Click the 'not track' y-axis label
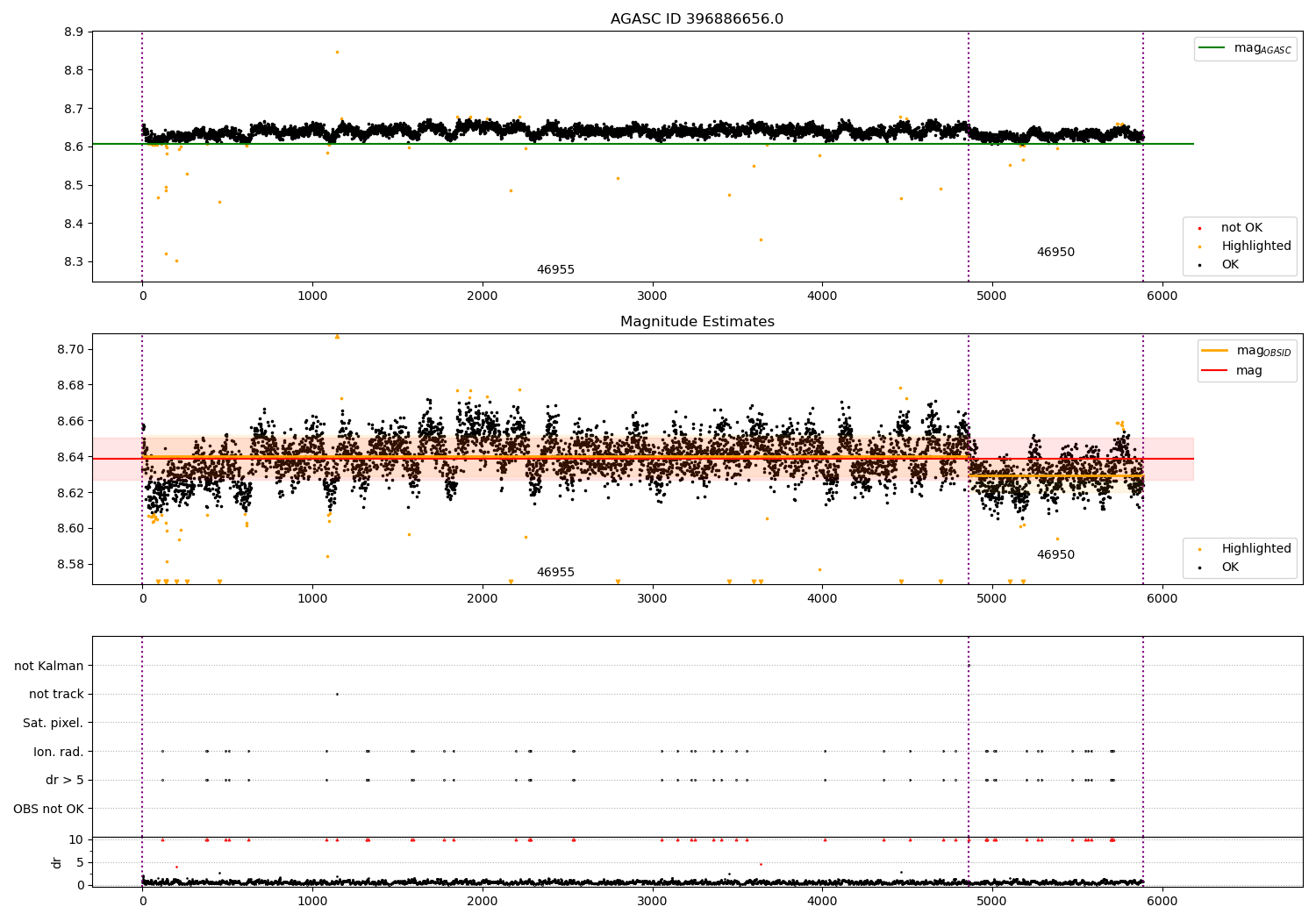The image size is (1316, 921). (56, 695)
